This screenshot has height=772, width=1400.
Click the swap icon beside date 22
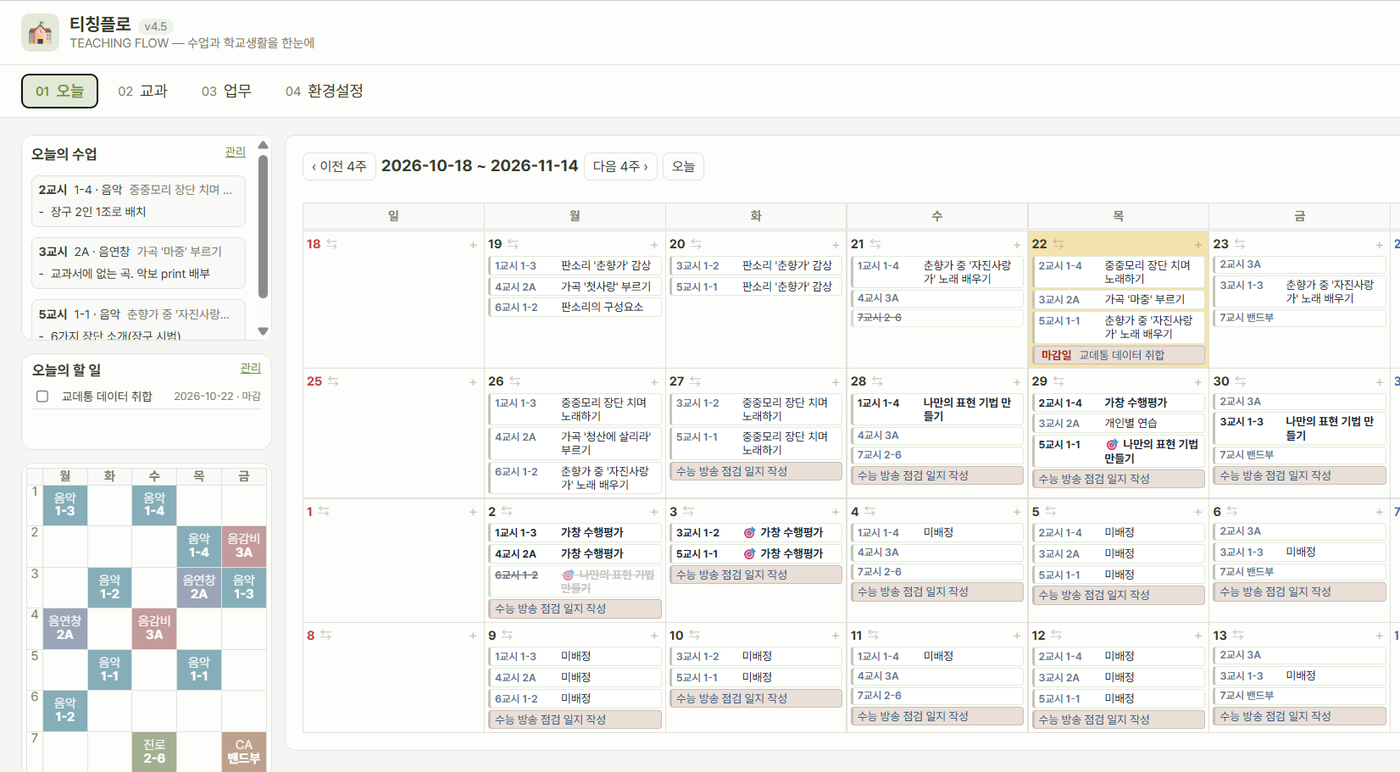click(x=1057, y=244)
